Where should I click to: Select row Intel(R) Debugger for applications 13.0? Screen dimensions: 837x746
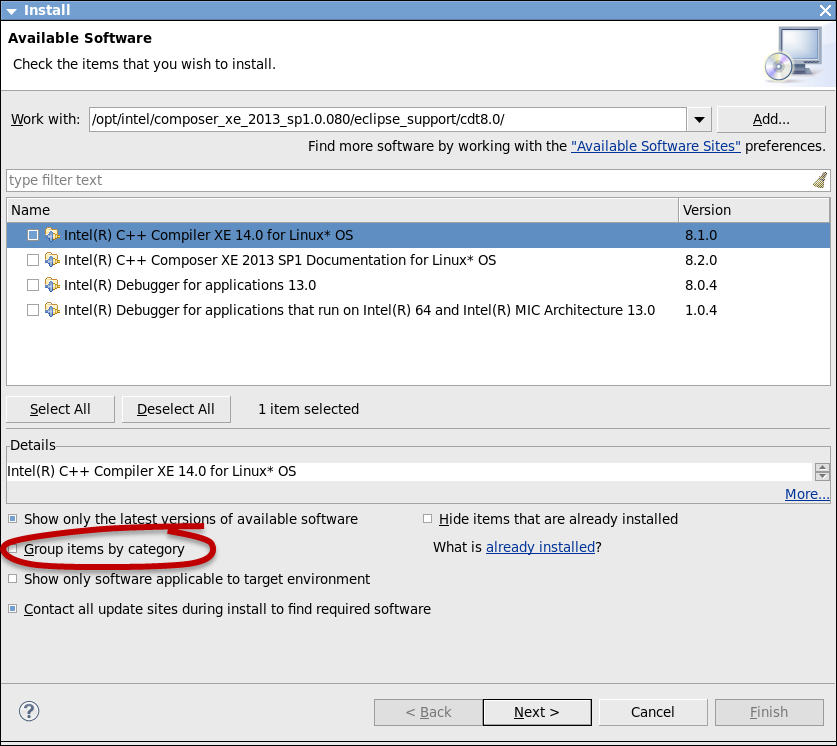[418, 285]
